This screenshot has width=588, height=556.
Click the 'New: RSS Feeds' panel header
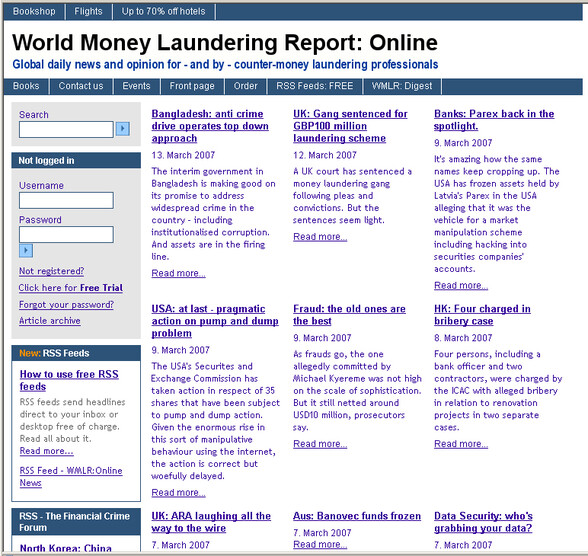pos(76,353)
